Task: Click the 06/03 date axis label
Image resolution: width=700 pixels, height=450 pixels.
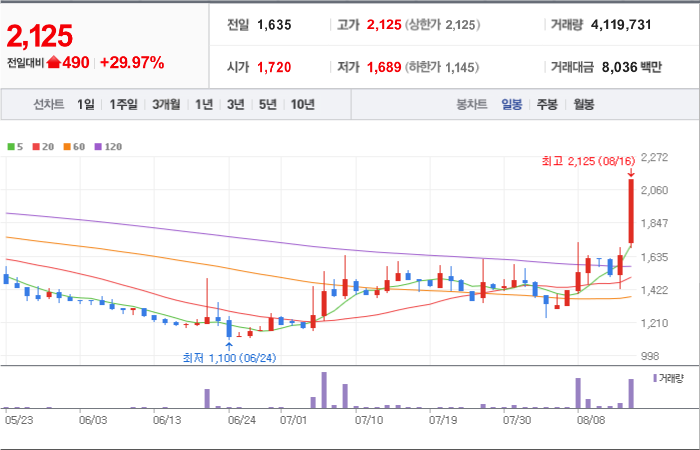Action: tap(93, 420)
